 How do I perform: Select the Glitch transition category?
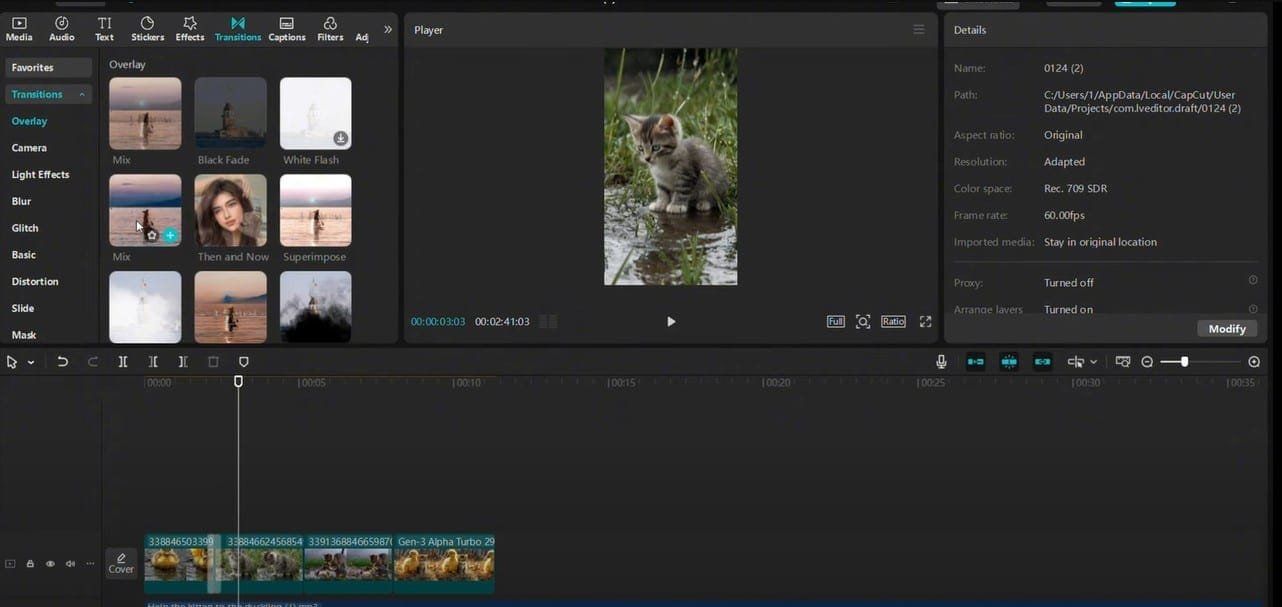[x=25, y=228]
